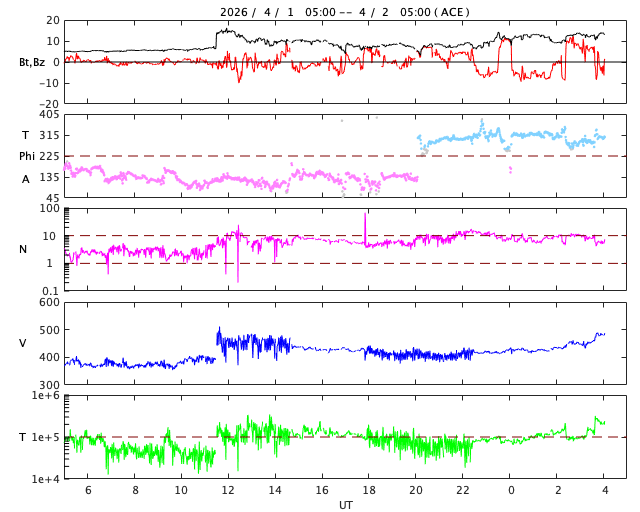Select the 6 tick on the UT axis

[x=88, y=490]
